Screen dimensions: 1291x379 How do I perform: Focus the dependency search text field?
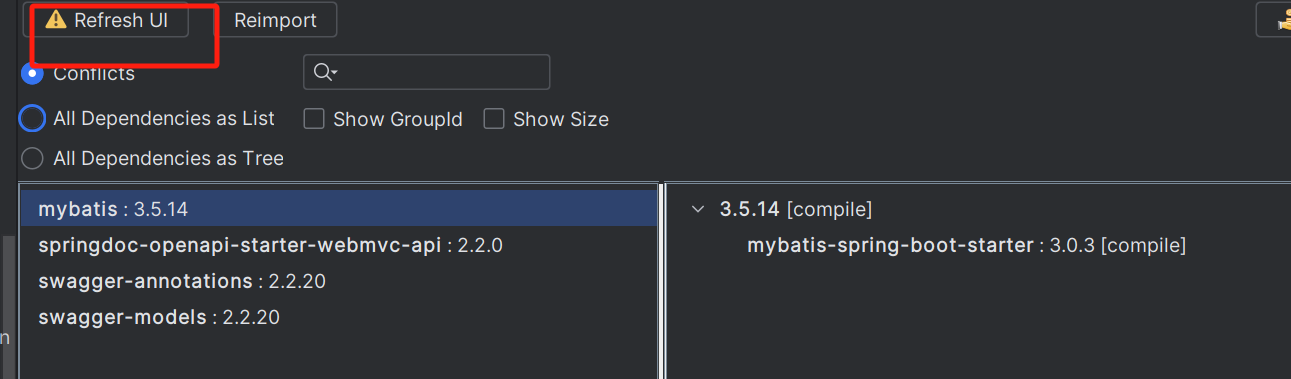(x=427, y=72)
